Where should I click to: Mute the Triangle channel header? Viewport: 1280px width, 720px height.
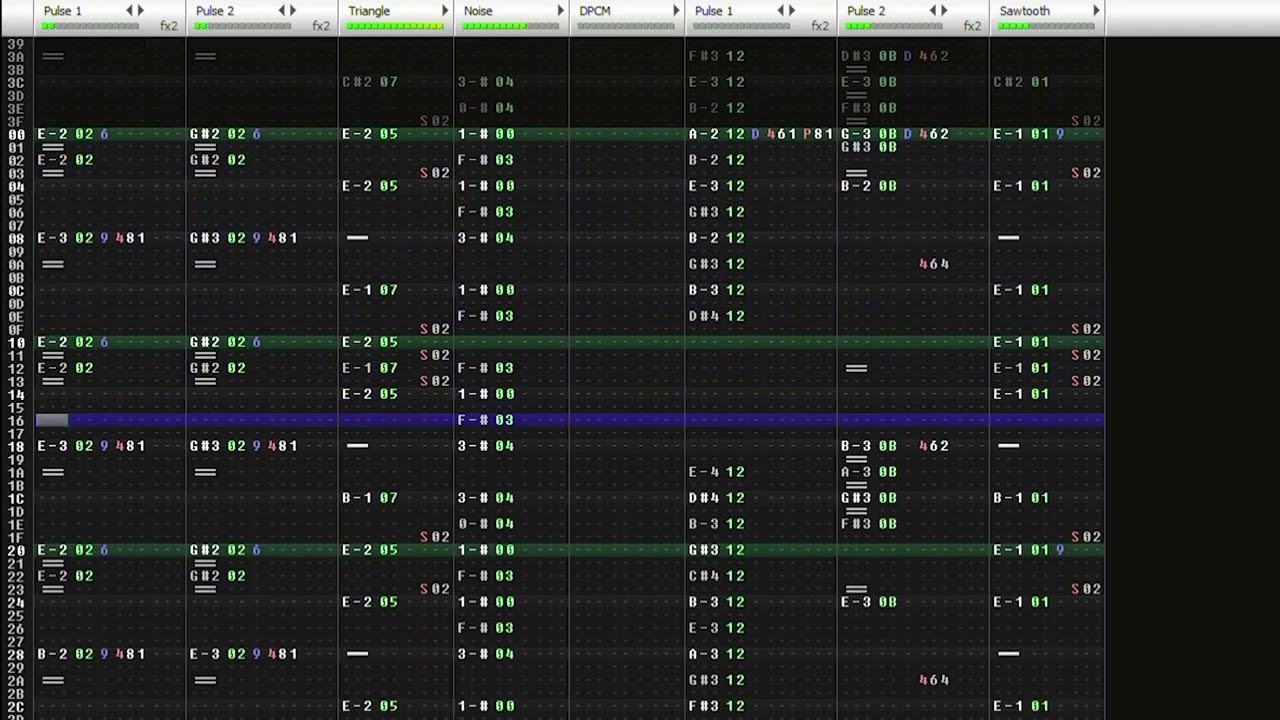(369, 11)
